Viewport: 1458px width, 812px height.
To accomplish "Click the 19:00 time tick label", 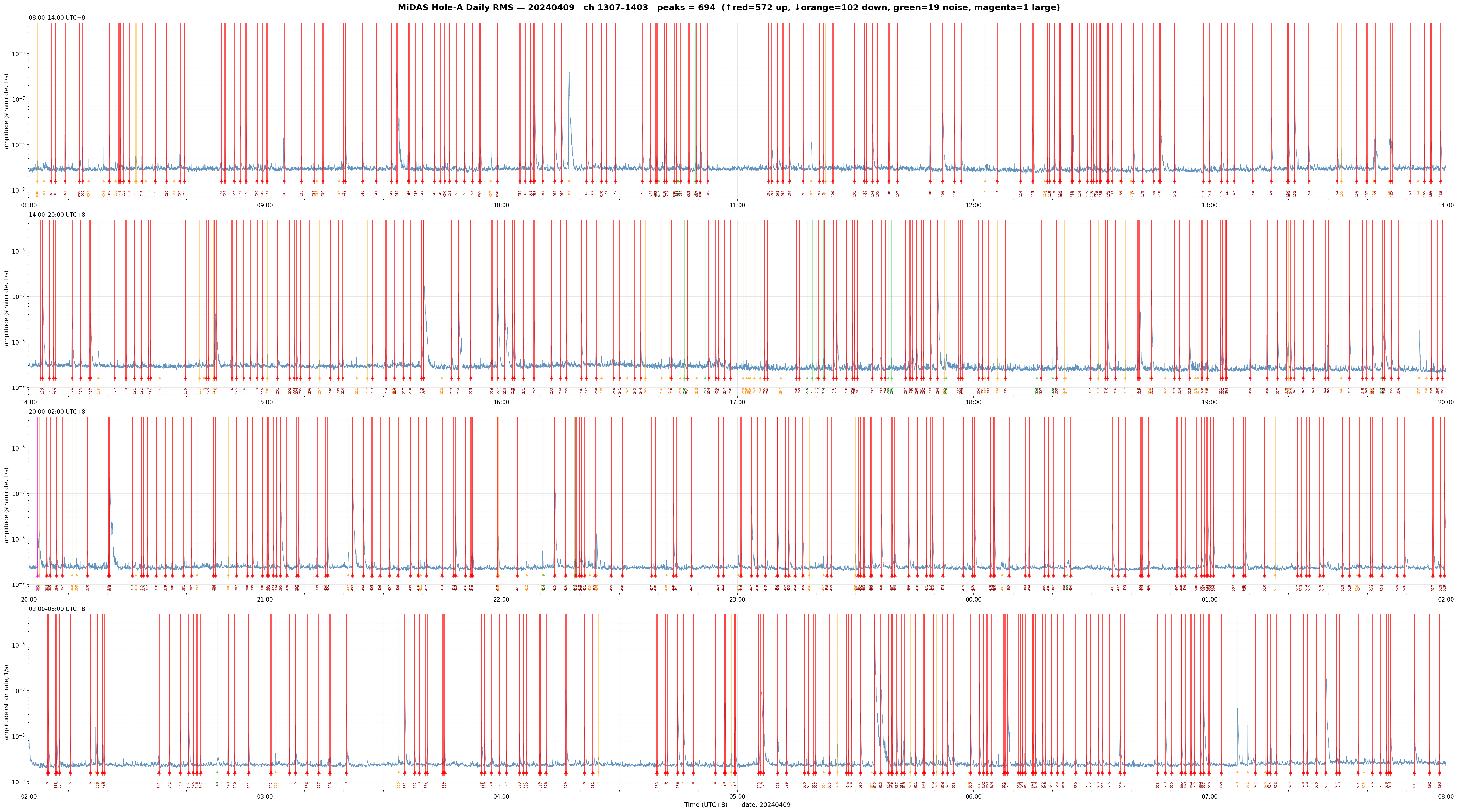I will 1210,402.
